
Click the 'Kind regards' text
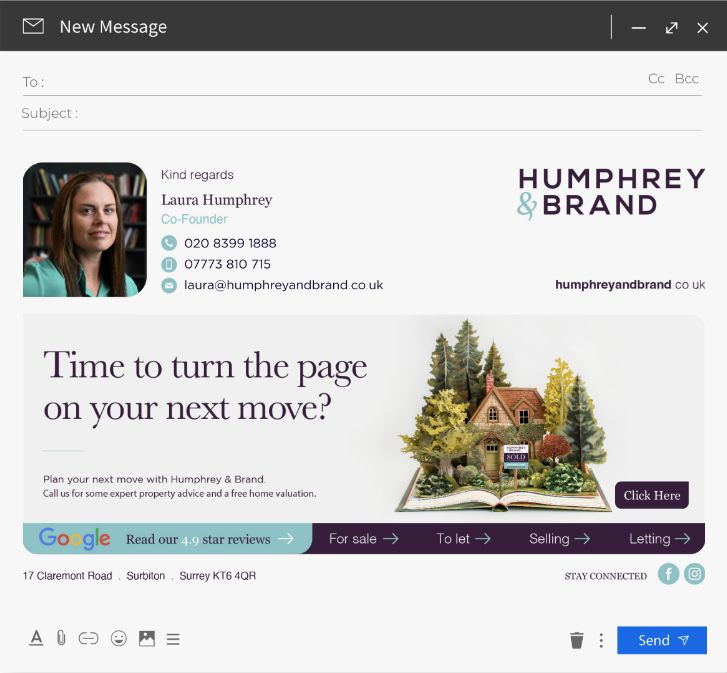click(x=197, y=175)
